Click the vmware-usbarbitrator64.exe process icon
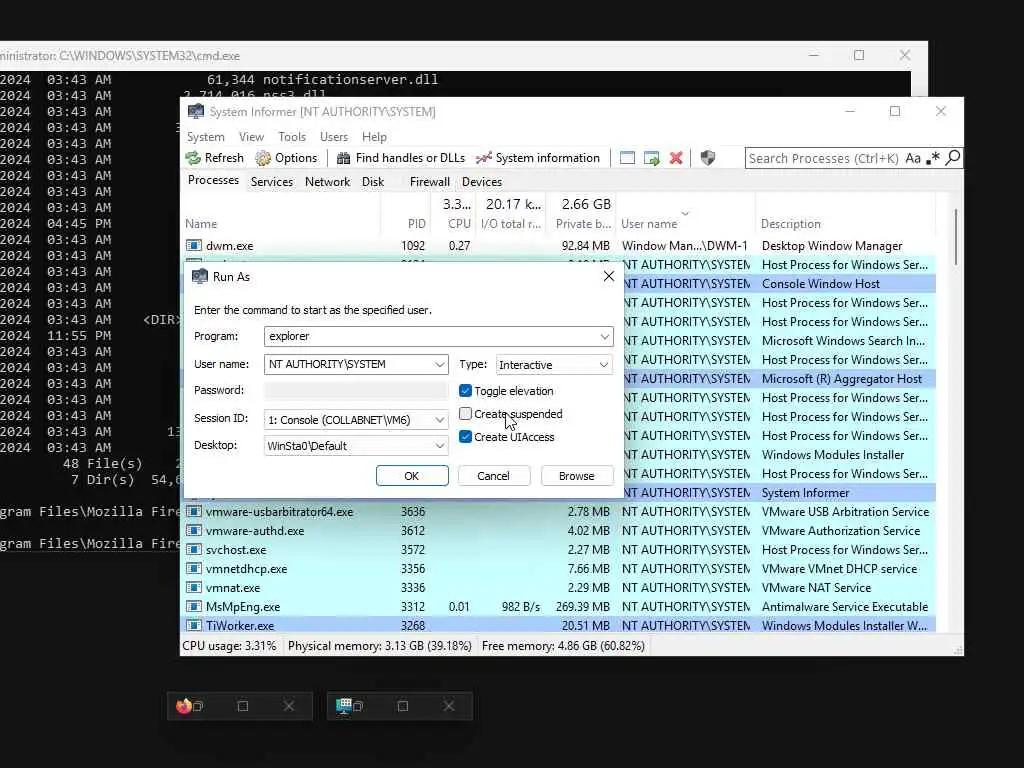 click(193, 511)
